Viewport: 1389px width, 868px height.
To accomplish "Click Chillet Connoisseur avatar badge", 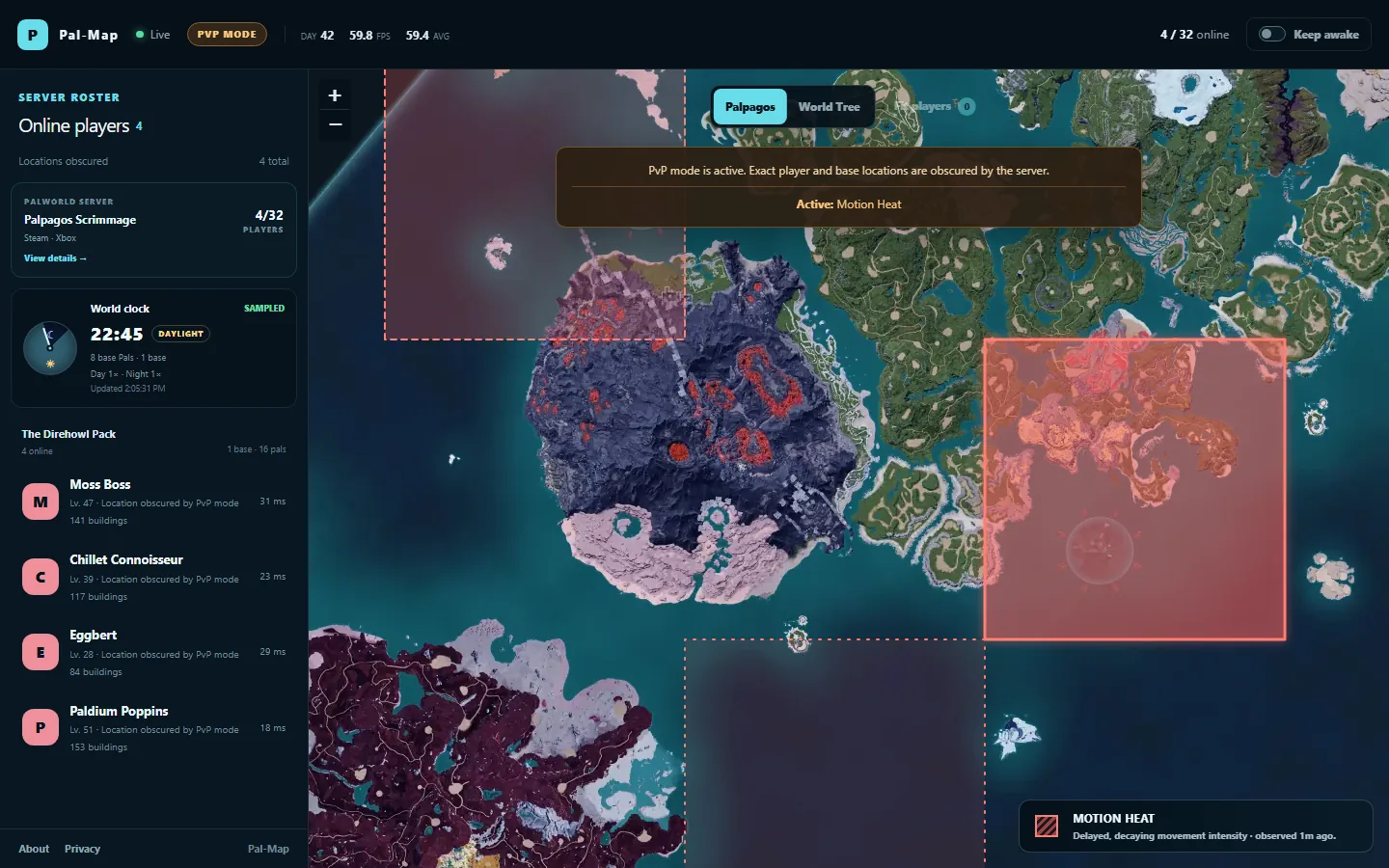I will (41, 577).
